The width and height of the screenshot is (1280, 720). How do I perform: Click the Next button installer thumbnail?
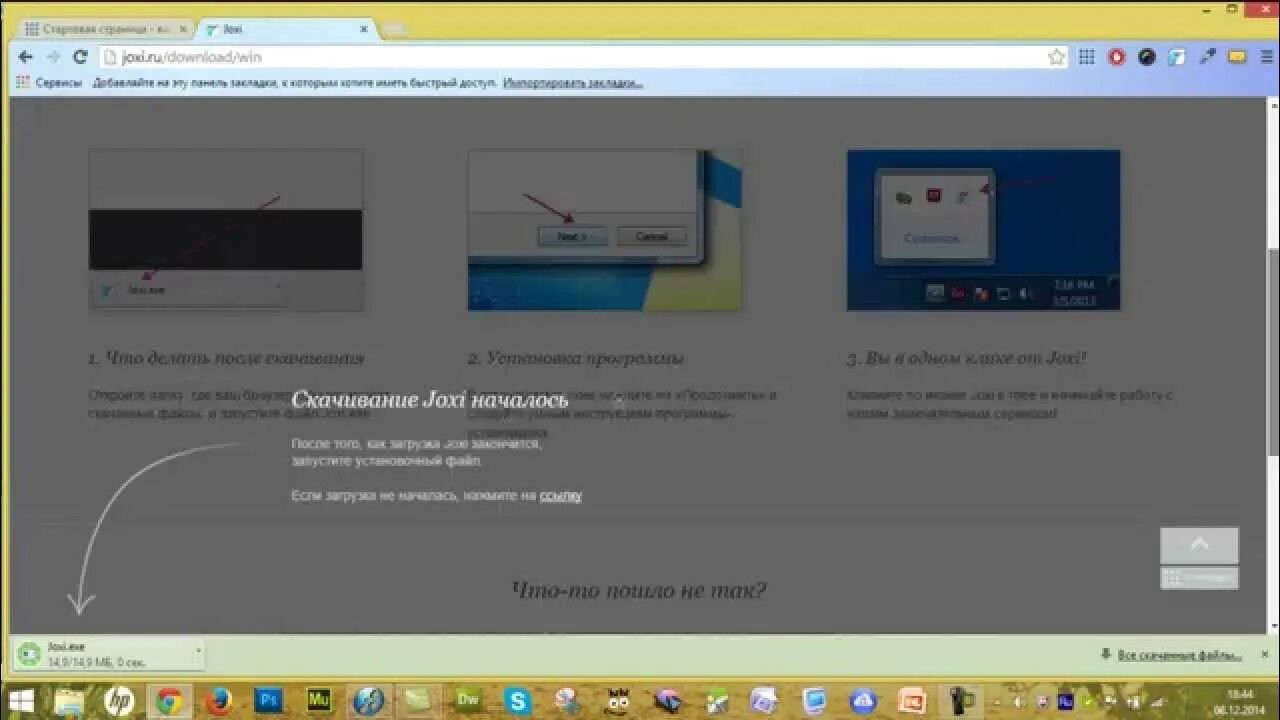605,230
